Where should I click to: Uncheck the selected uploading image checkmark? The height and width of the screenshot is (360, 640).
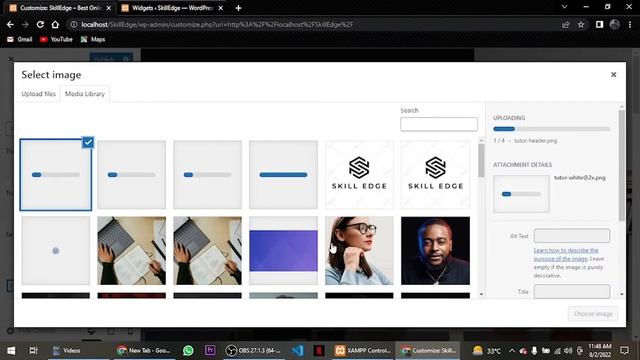point(88,142)
